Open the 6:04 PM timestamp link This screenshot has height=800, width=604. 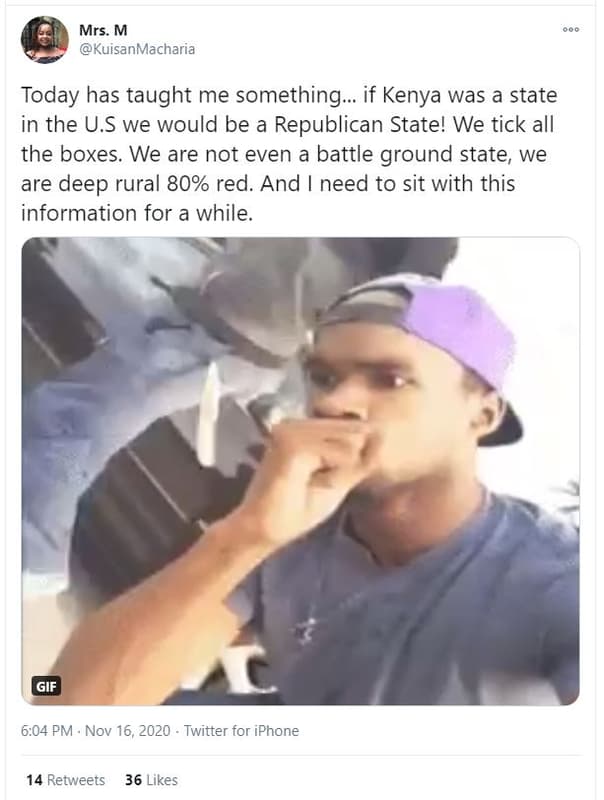46,731
